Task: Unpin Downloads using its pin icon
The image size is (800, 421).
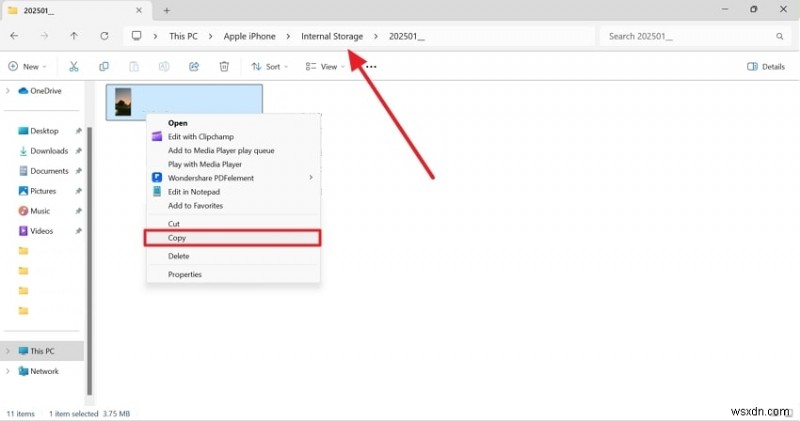Action: [x=79, y=151]
